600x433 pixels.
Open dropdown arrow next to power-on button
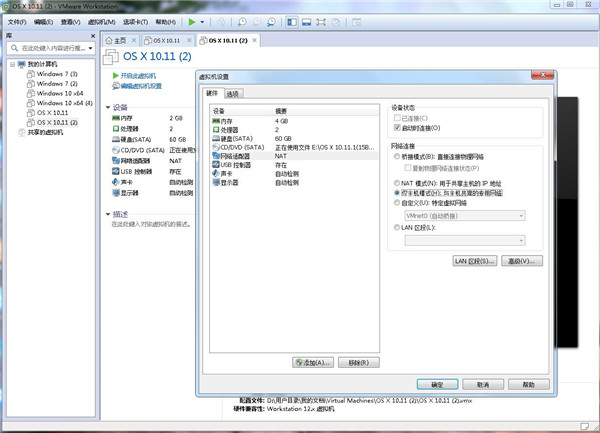203,21
